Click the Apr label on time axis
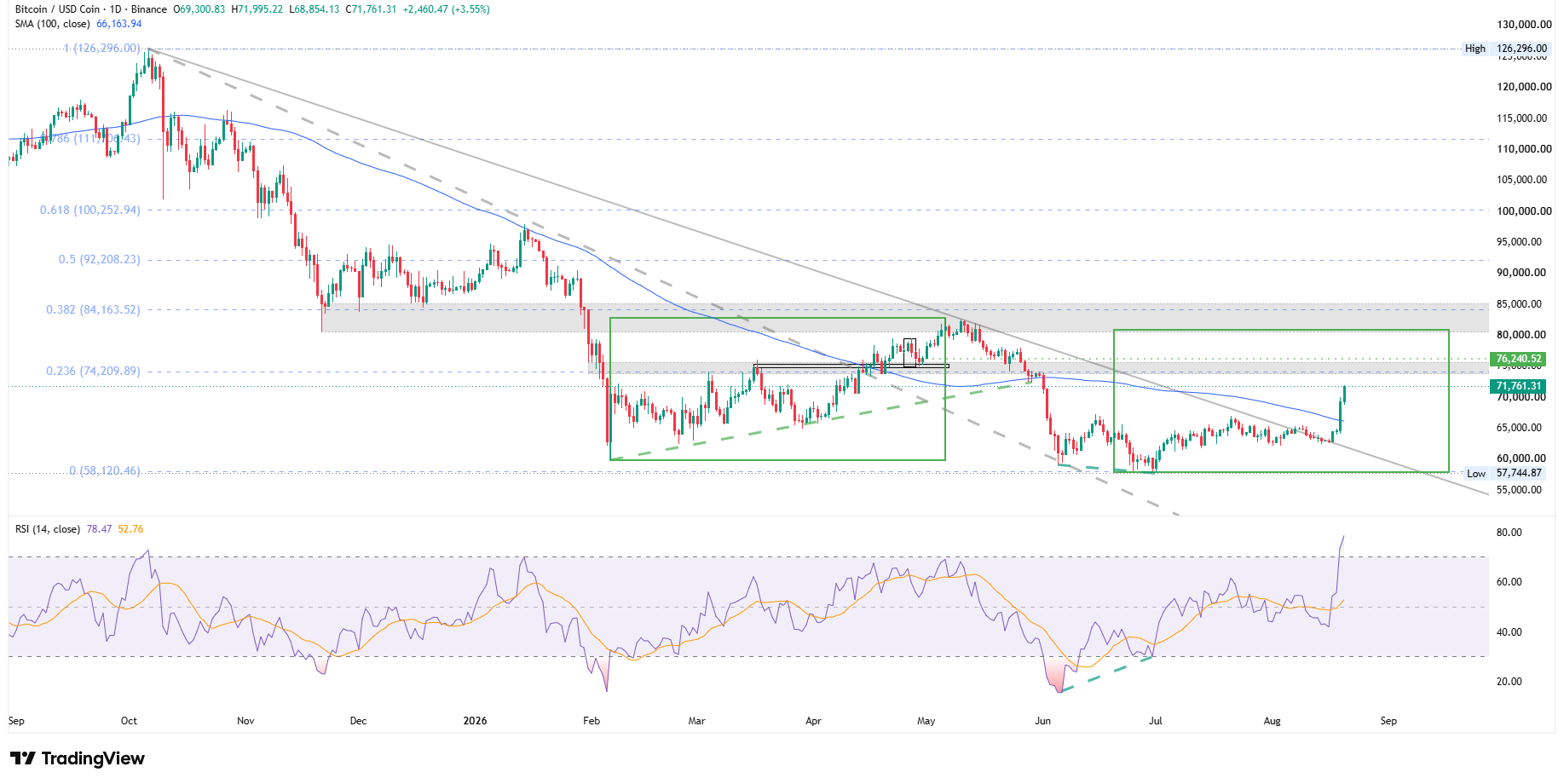 pos(813,721)
